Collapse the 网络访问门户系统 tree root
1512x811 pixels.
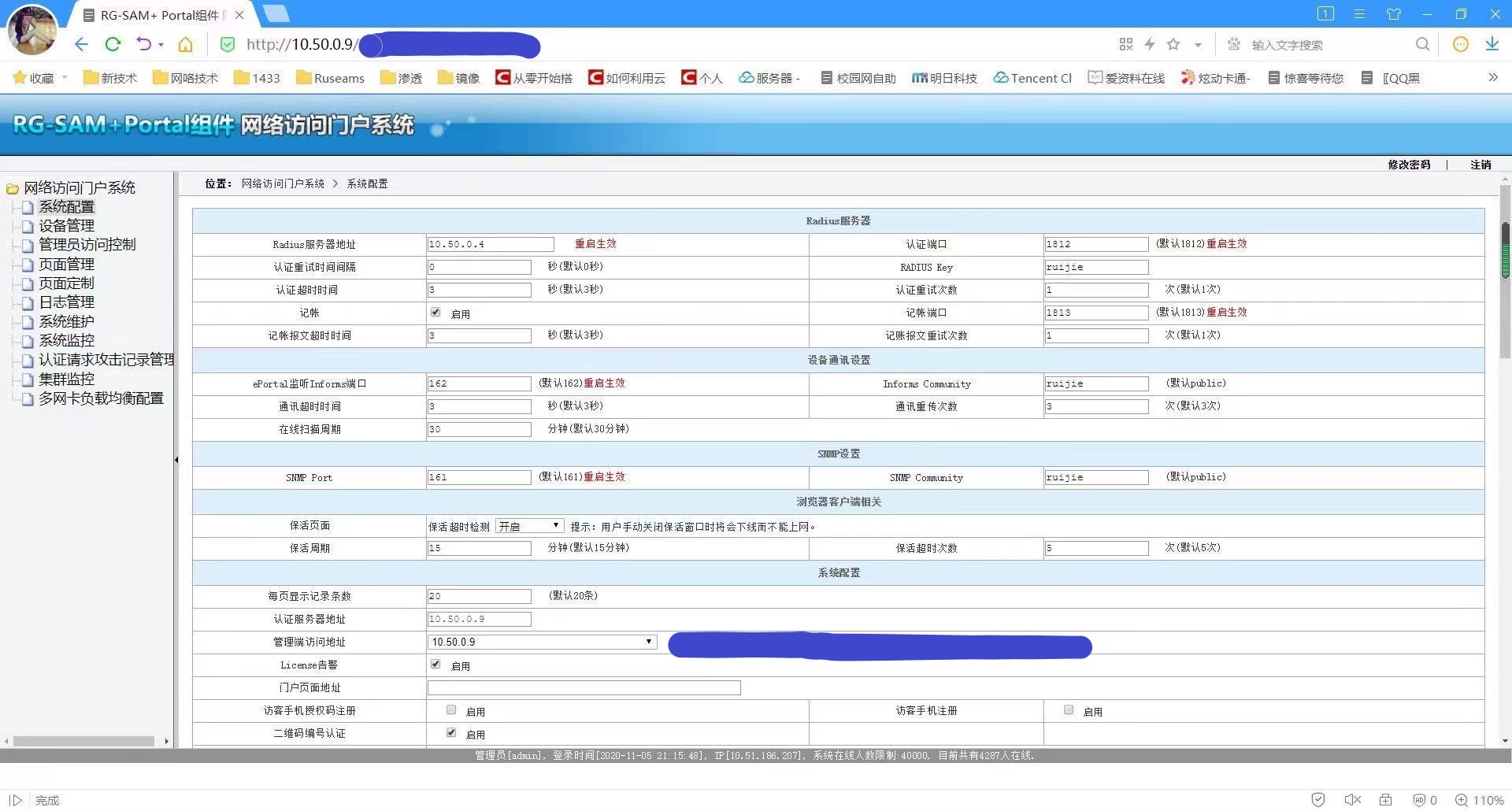(12, 188)
